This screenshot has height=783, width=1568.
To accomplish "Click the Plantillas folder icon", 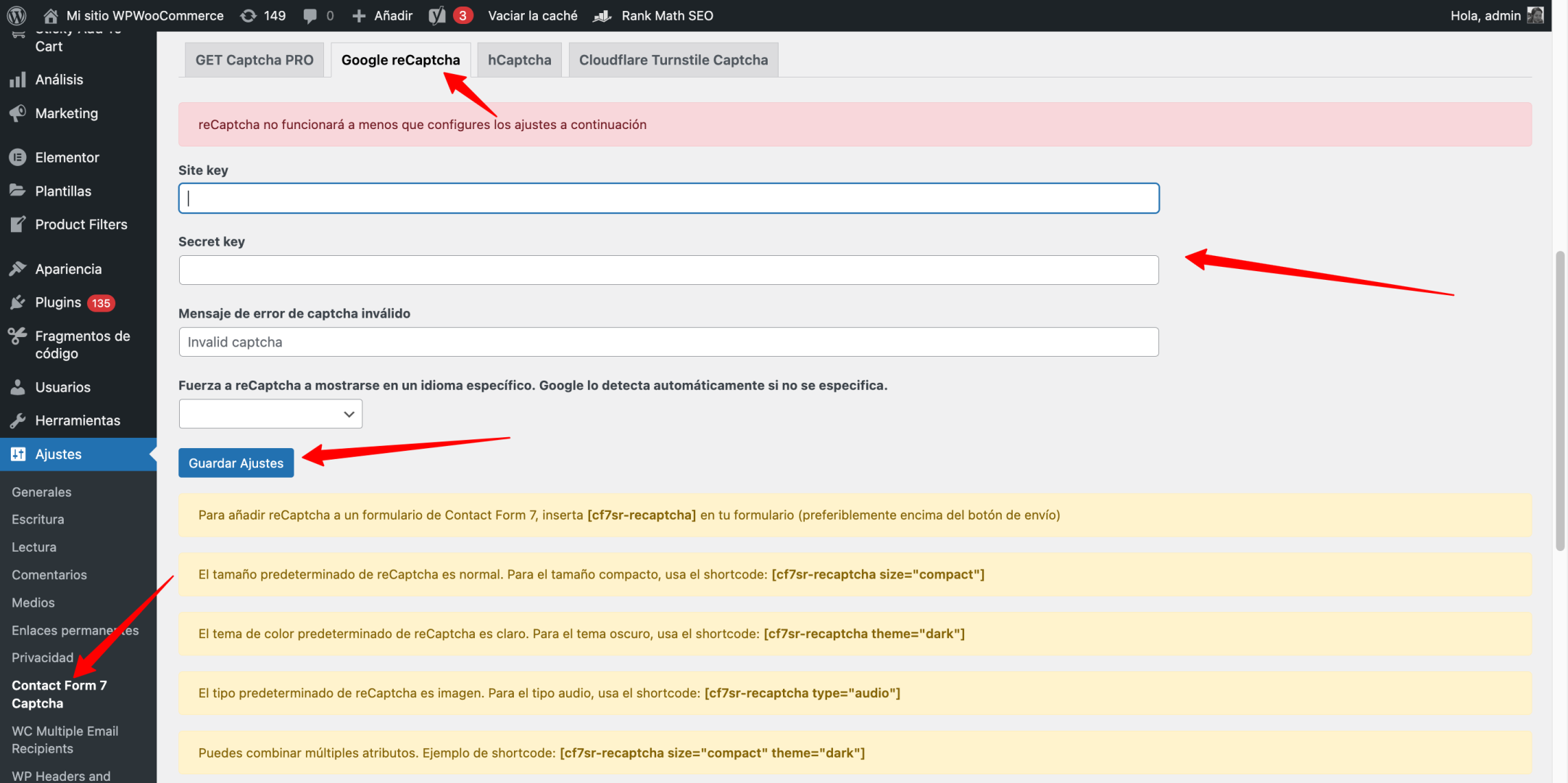I will (x=17, y=191).
